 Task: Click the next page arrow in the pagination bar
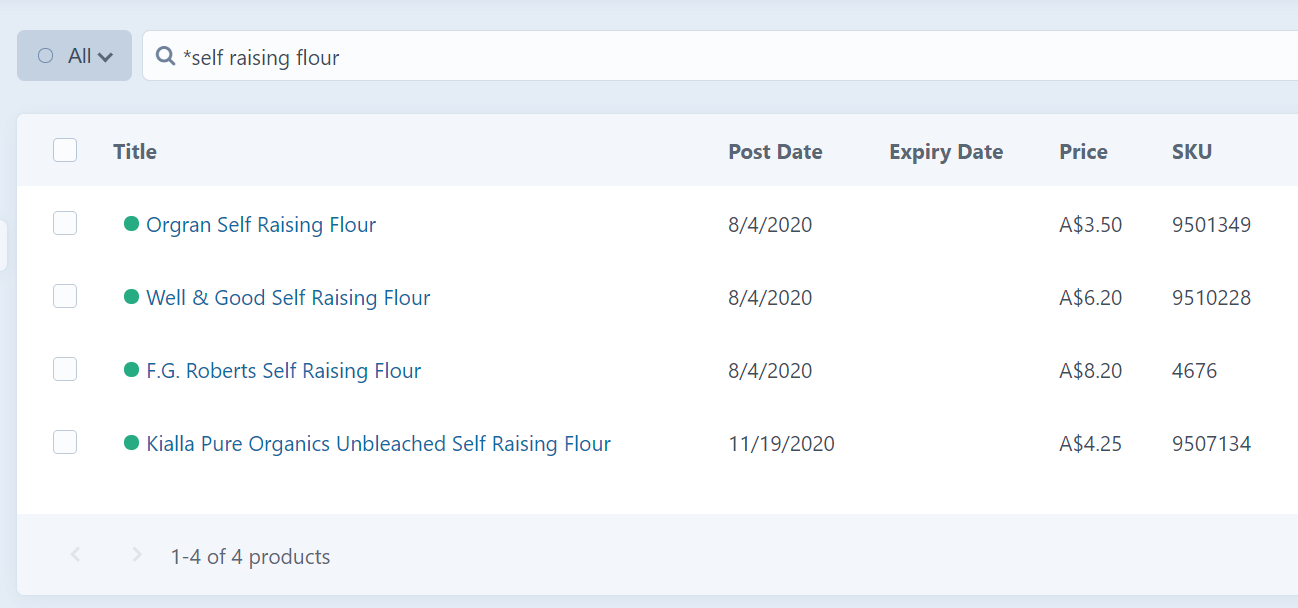(136, 556)
